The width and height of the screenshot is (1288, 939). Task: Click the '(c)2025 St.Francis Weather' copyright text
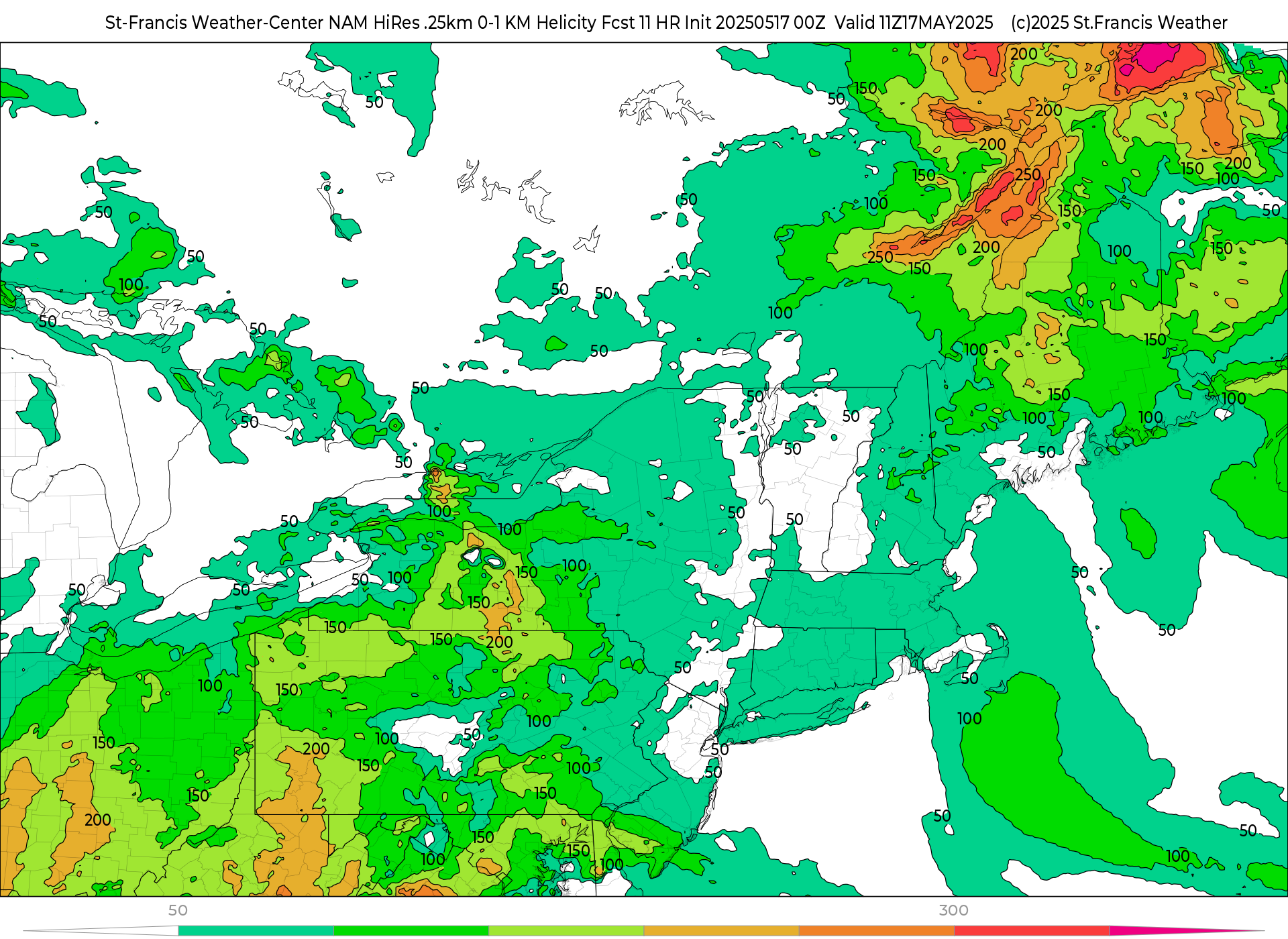point(1119,23)
